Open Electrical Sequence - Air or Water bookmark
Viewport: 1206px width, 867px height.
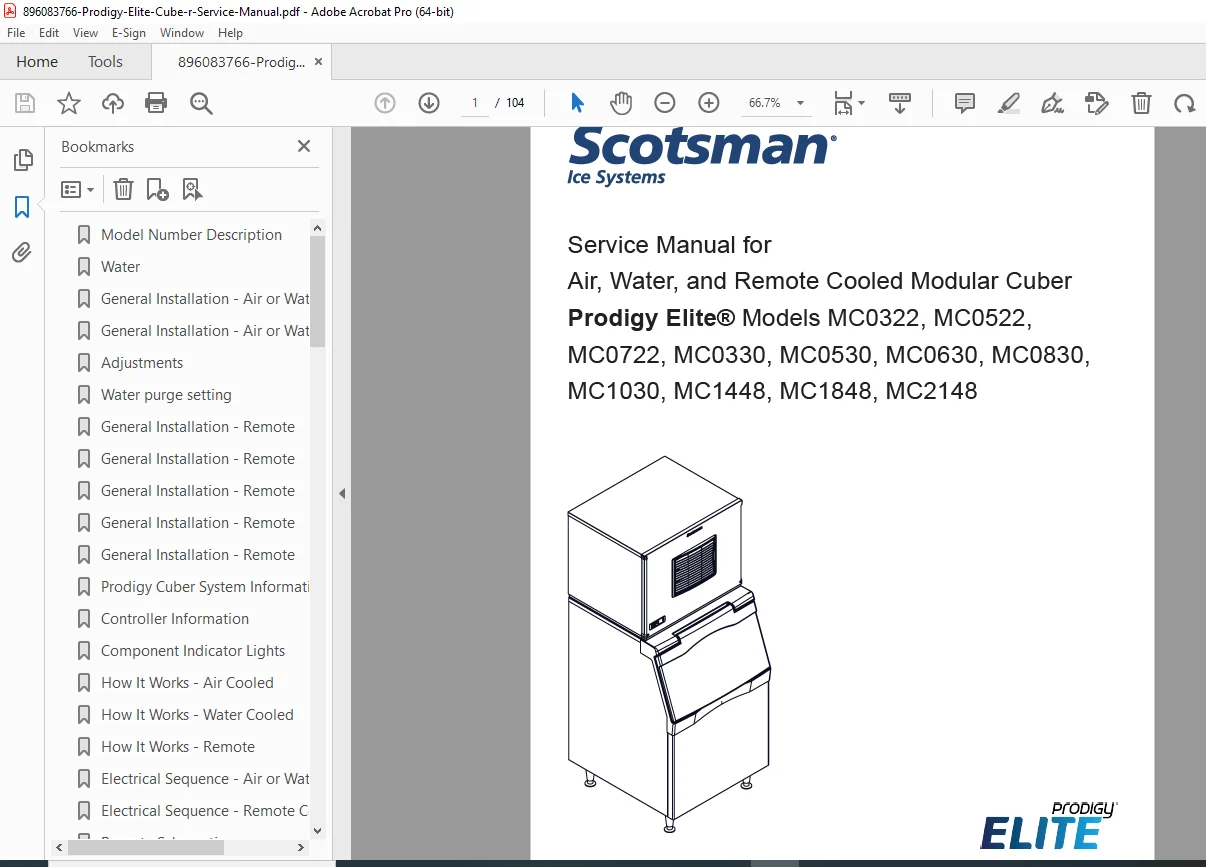(205, 779)
